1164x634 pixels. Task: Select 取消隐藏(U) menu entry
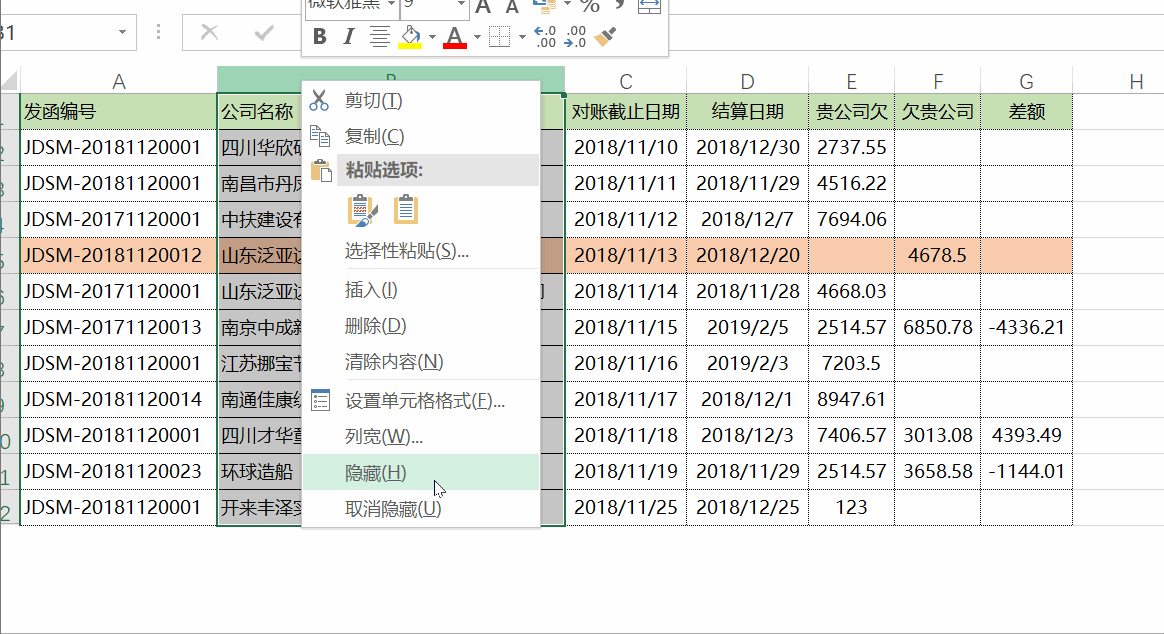tap(421, 509)
